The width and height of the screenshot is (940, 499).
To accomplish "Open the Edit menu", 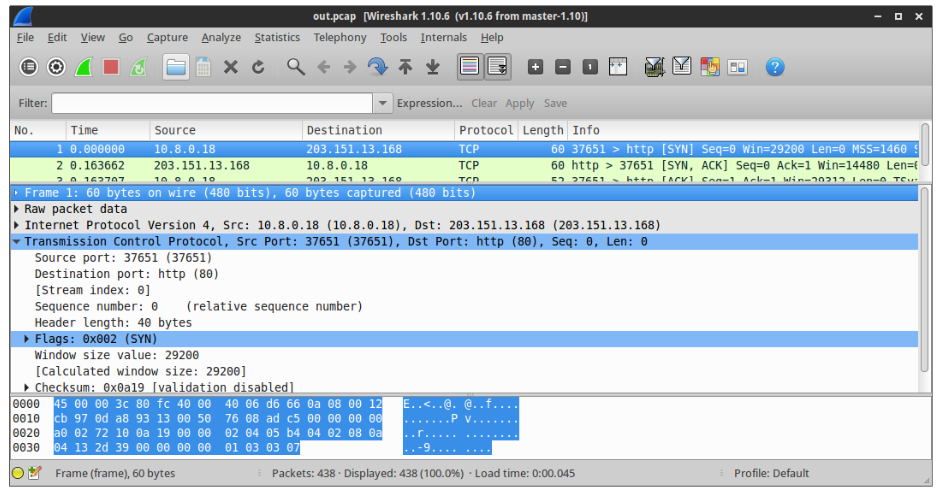I will (57, 37).
